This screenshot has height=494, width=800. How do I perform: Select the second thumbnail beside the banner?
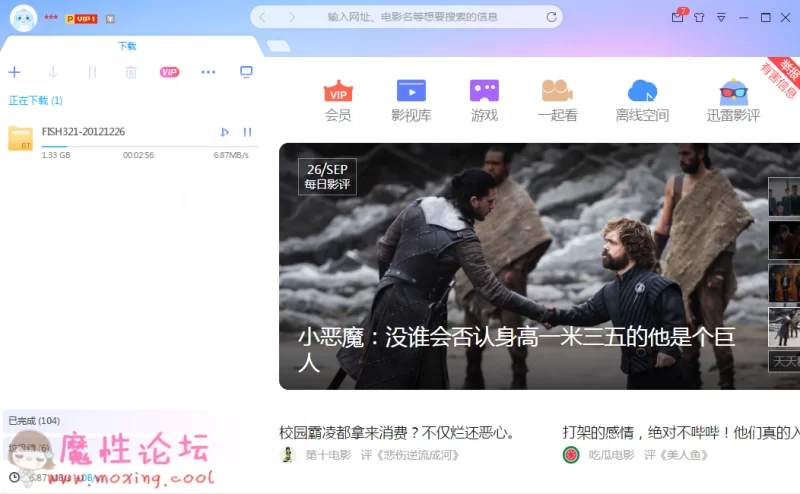tap(784, 240)
